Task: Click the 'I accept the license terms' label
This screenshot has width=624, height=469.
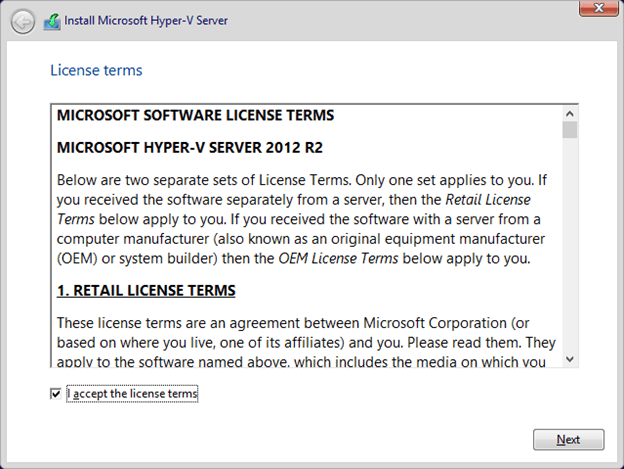Action: [132, 395]
